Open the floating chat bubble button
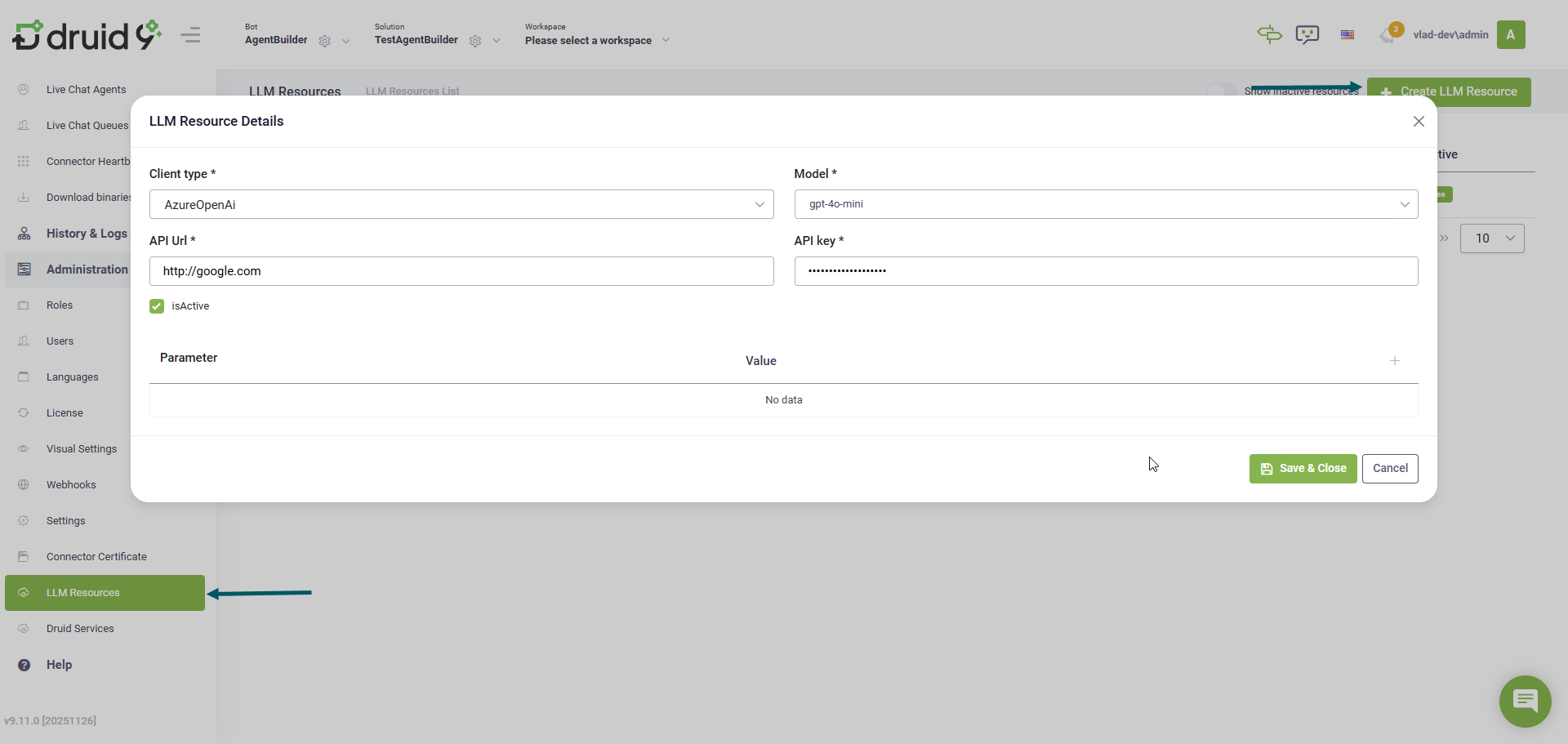Screen dimensions: 1568x744 pyautogui.click(x=1525, y=701)
